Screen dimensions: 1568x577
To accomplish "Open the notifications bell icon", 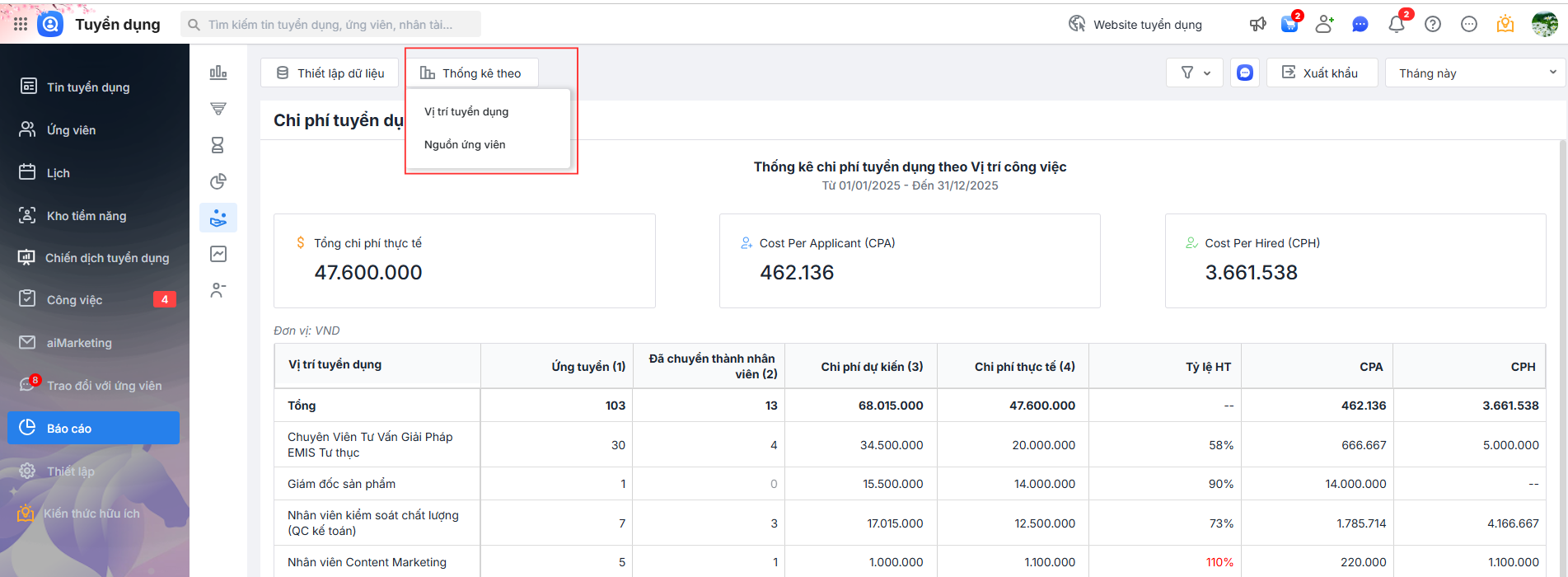I will click(1397, 25).
